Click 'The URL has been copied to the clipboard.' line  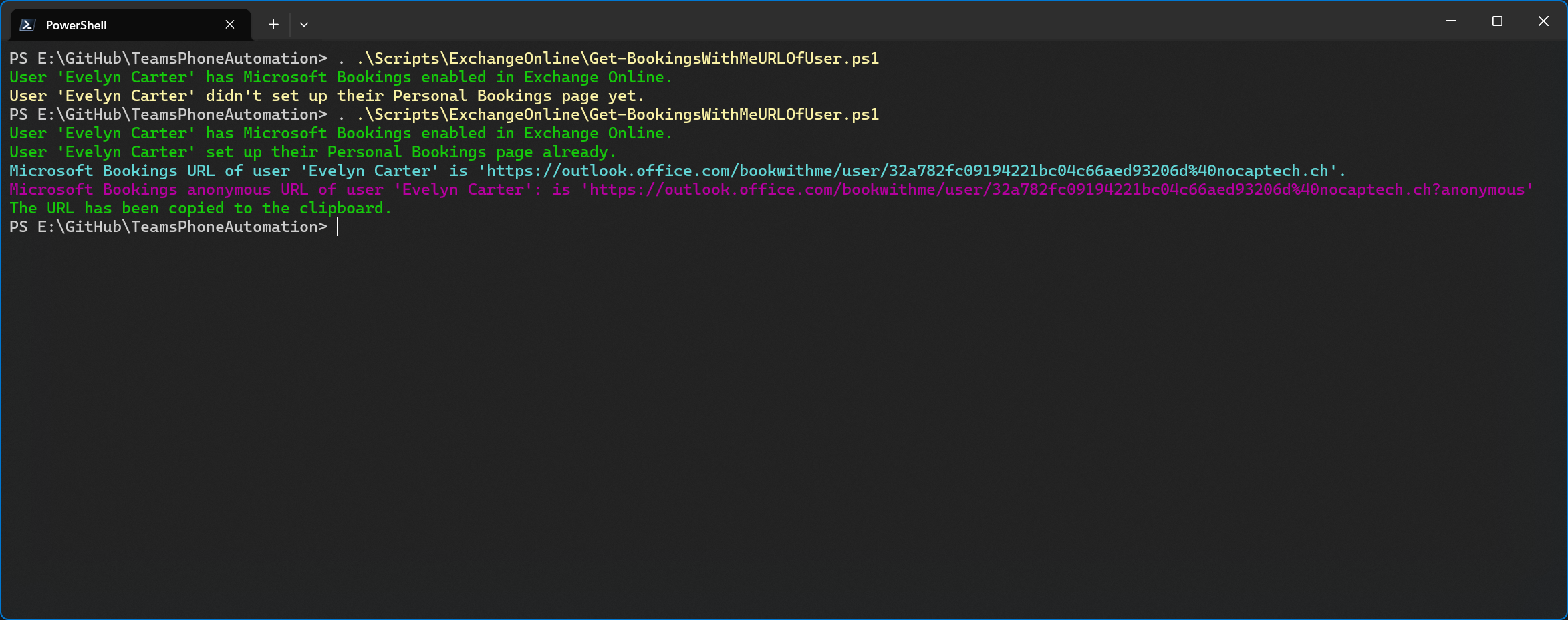click(201, 208)
